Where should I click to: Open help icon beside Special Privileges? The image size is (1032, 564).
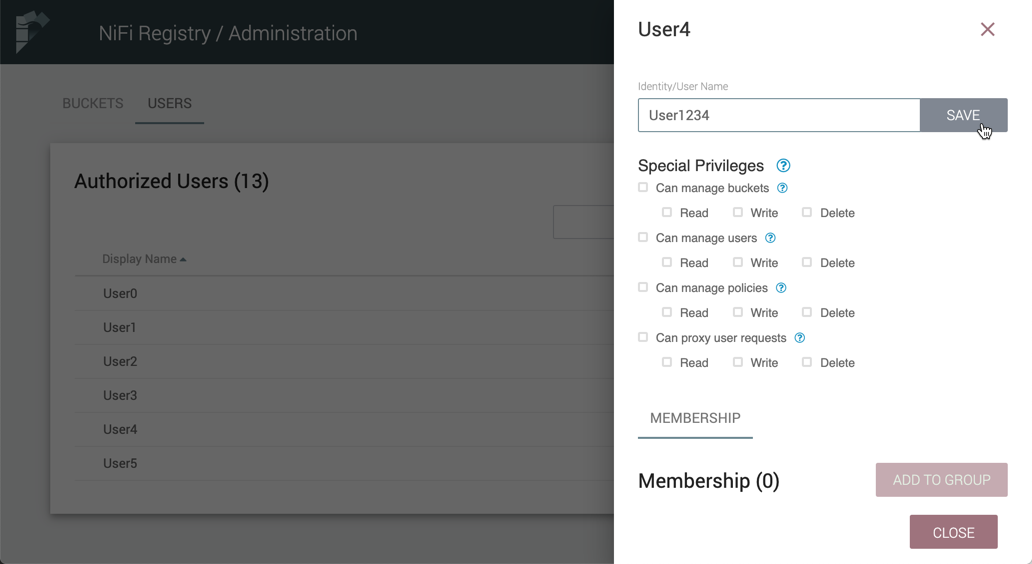click(783, 166)
